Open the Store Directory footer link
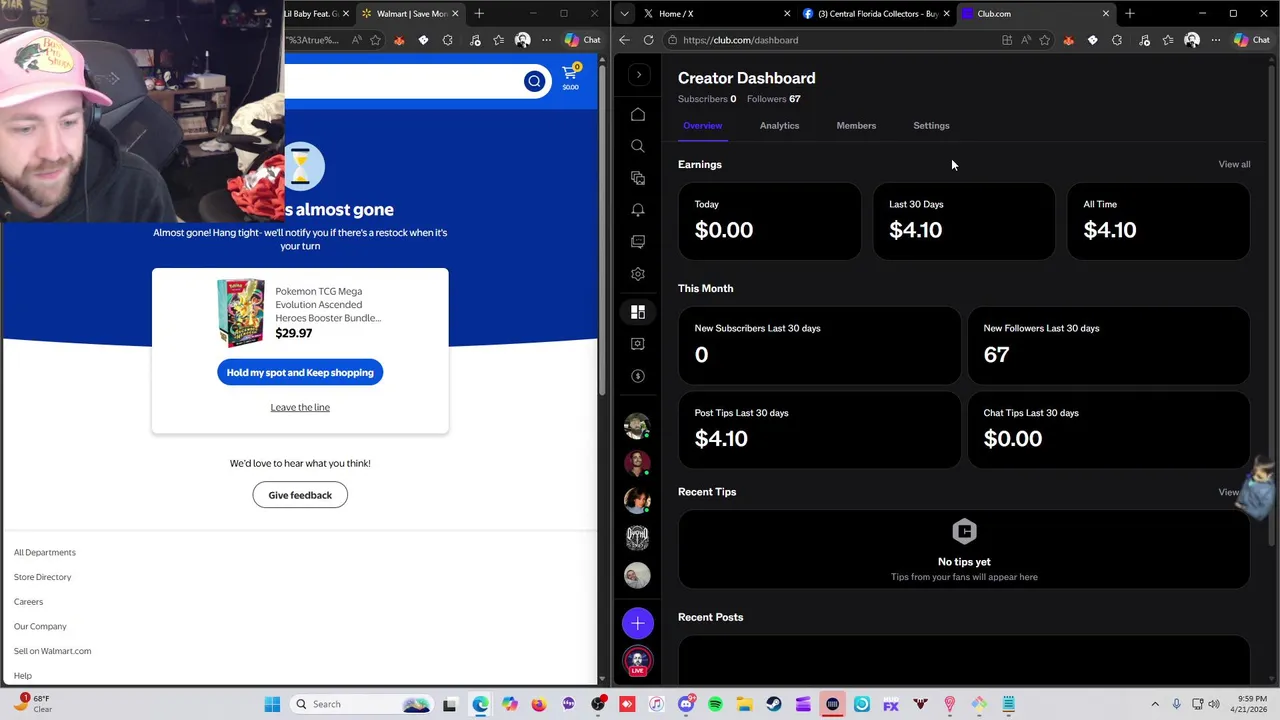This screenshot has width=1280, height=720. click(43, 577)
